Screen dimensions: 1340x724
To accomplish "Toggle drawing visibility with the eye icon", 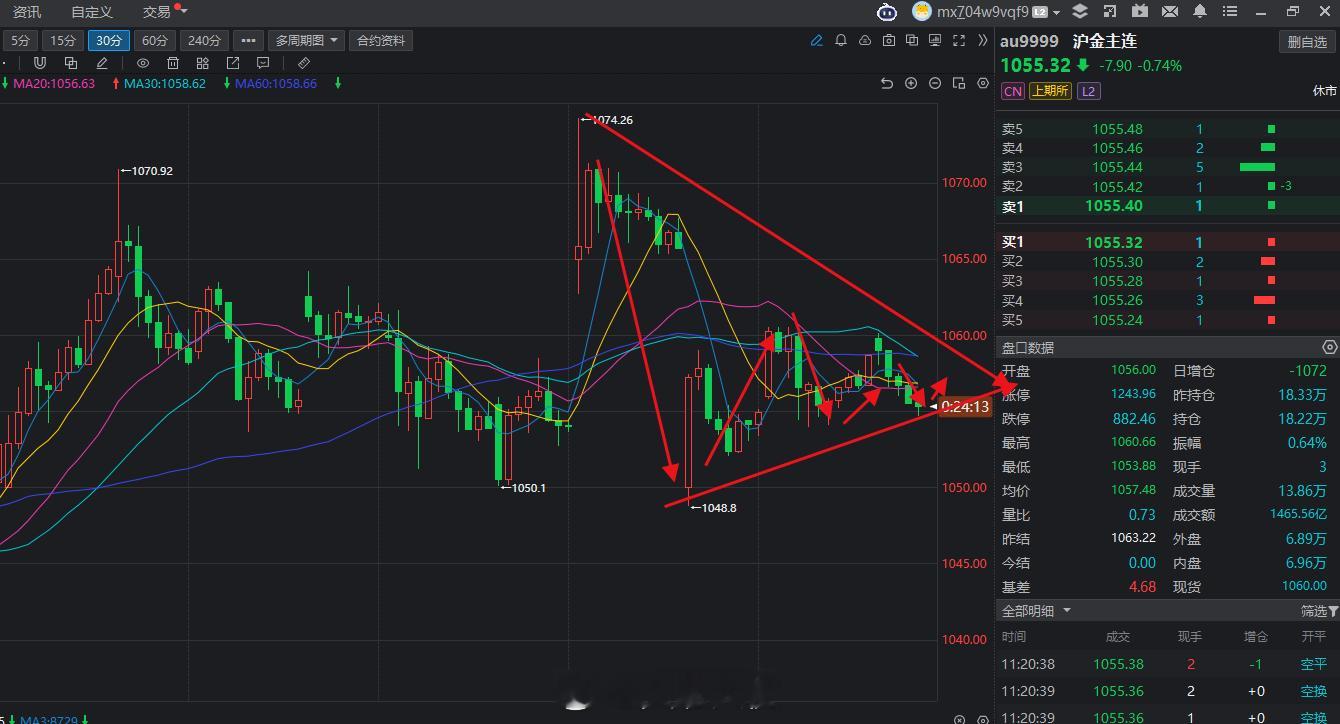I will [x=143, y=63].
